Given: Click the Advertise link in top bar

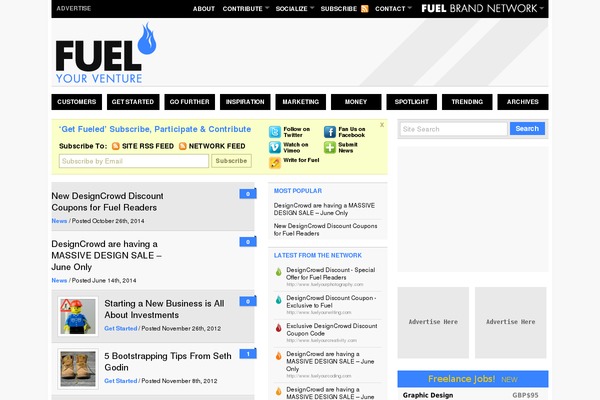Looking at the screenshot, I should 74,8.
